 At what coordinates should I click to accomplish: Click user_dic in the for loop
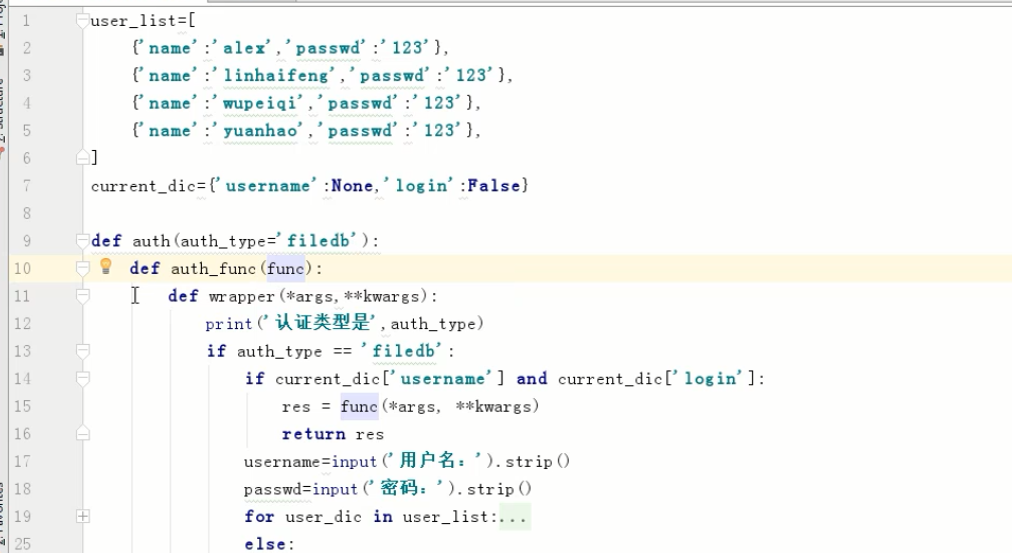tap(323, 517)
